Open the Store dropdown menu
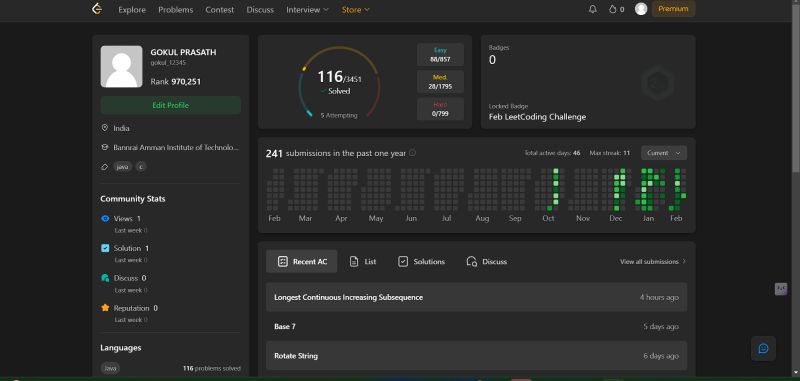This screenshot has width=800, height=381. point(356,9)
